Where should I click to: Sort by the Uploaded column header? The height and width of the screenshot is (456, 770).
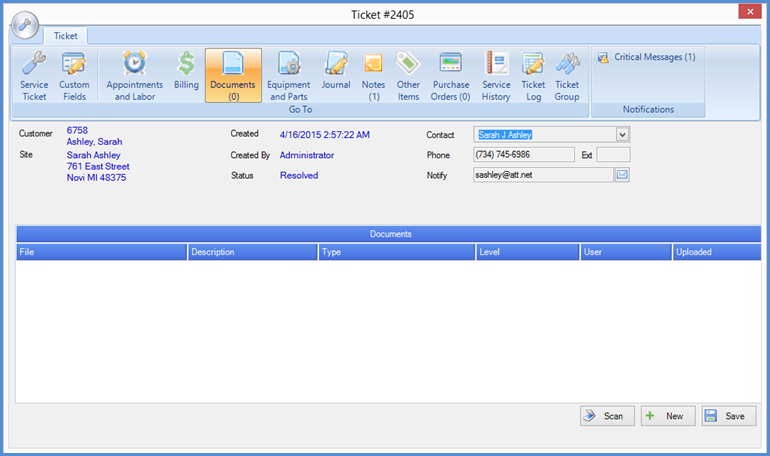(x=717, y=252)
